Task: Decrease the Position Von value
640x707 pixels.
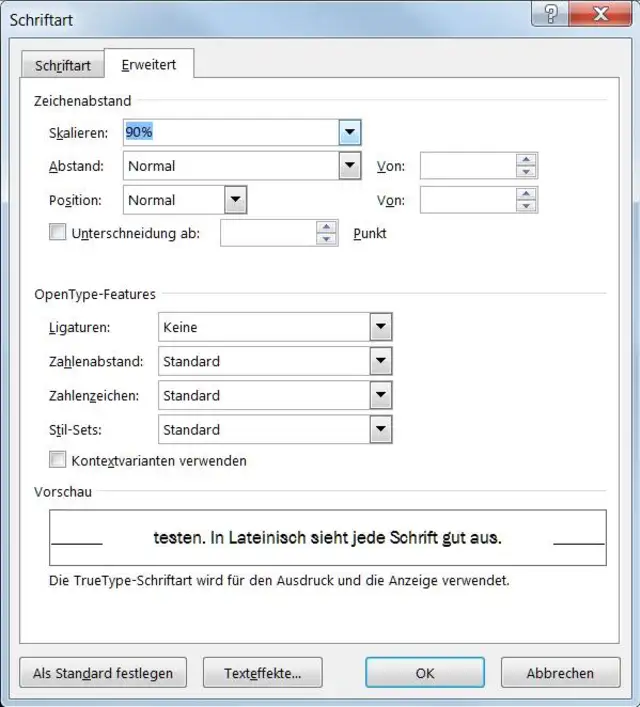Action: pos(527,206)
